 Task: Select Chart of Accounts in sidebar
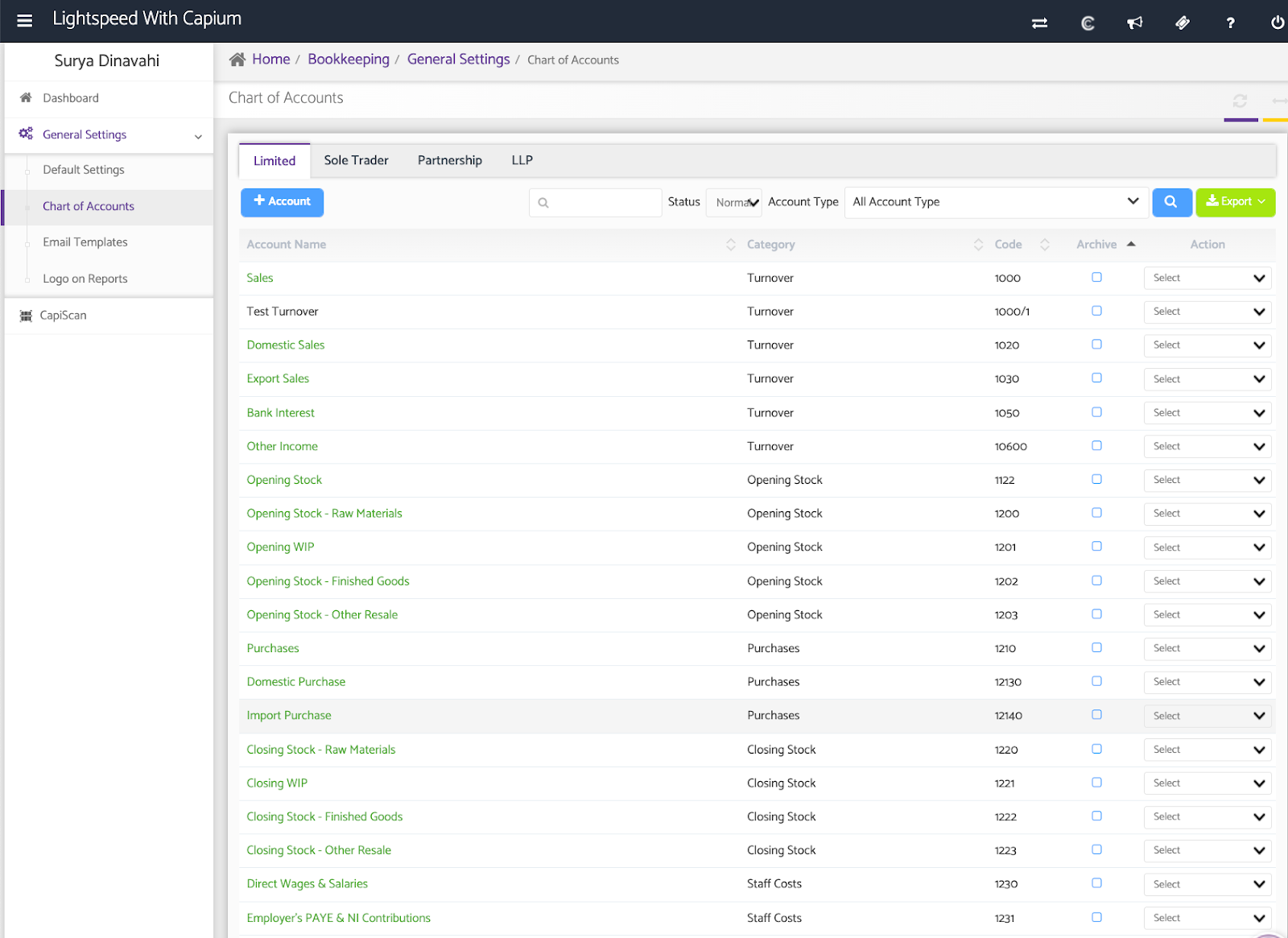pyautogui.click(x=89, y=206)
